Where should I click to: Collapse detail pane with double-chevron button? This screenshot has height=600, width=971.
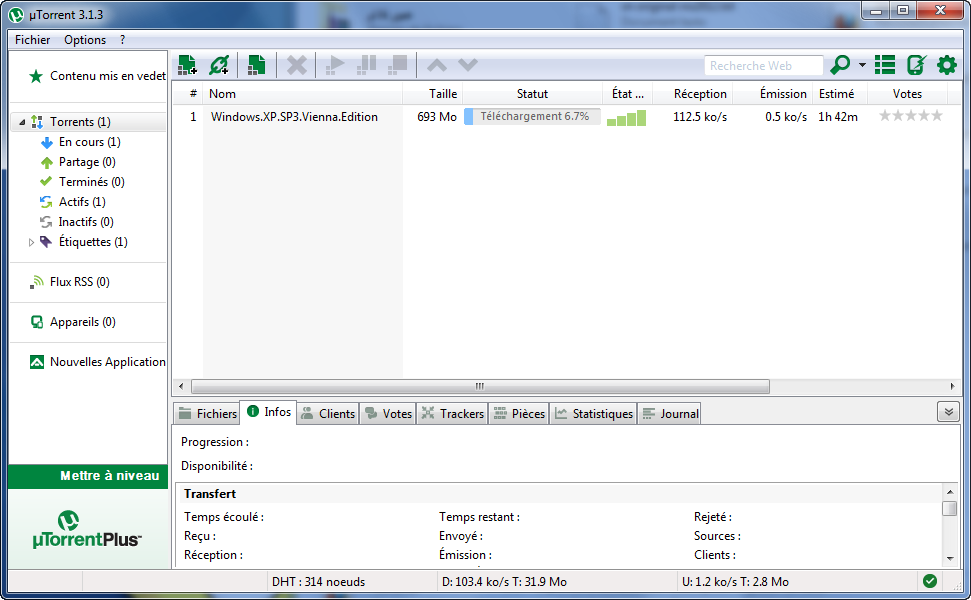948,412
